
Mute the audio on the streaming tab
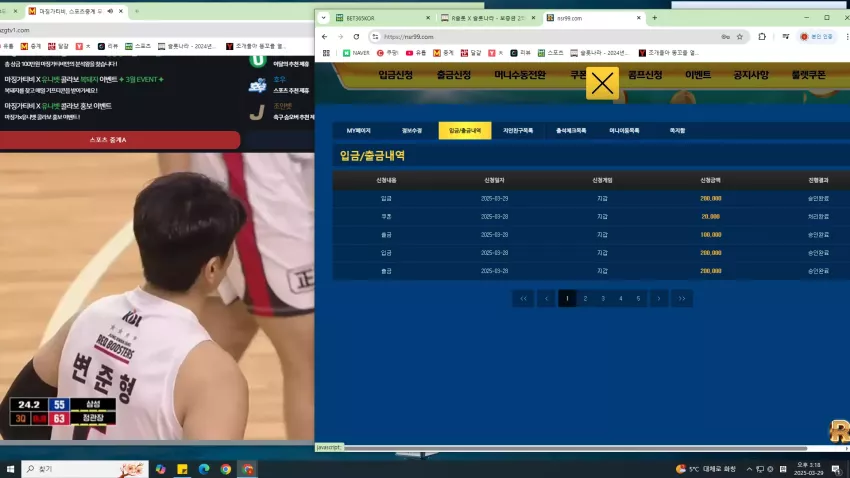pos(110,11)
